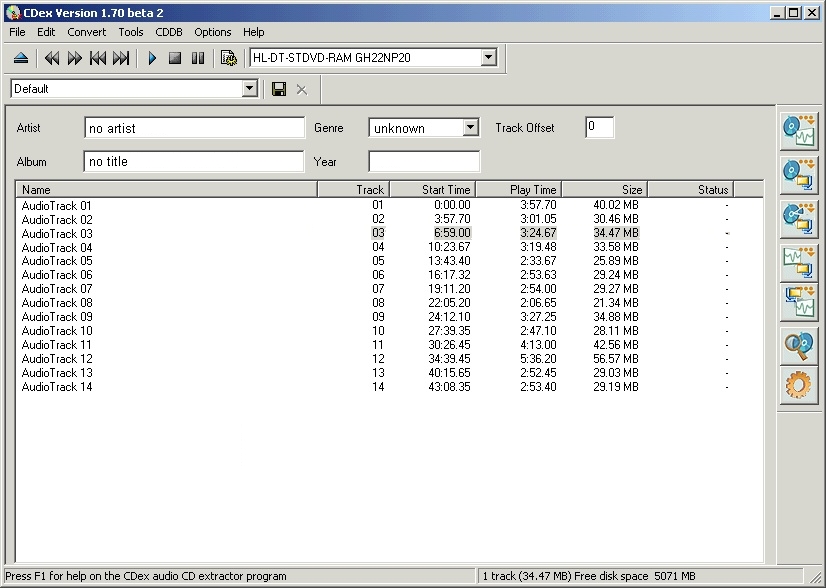Sort by the Status column header

coord(691,190)
